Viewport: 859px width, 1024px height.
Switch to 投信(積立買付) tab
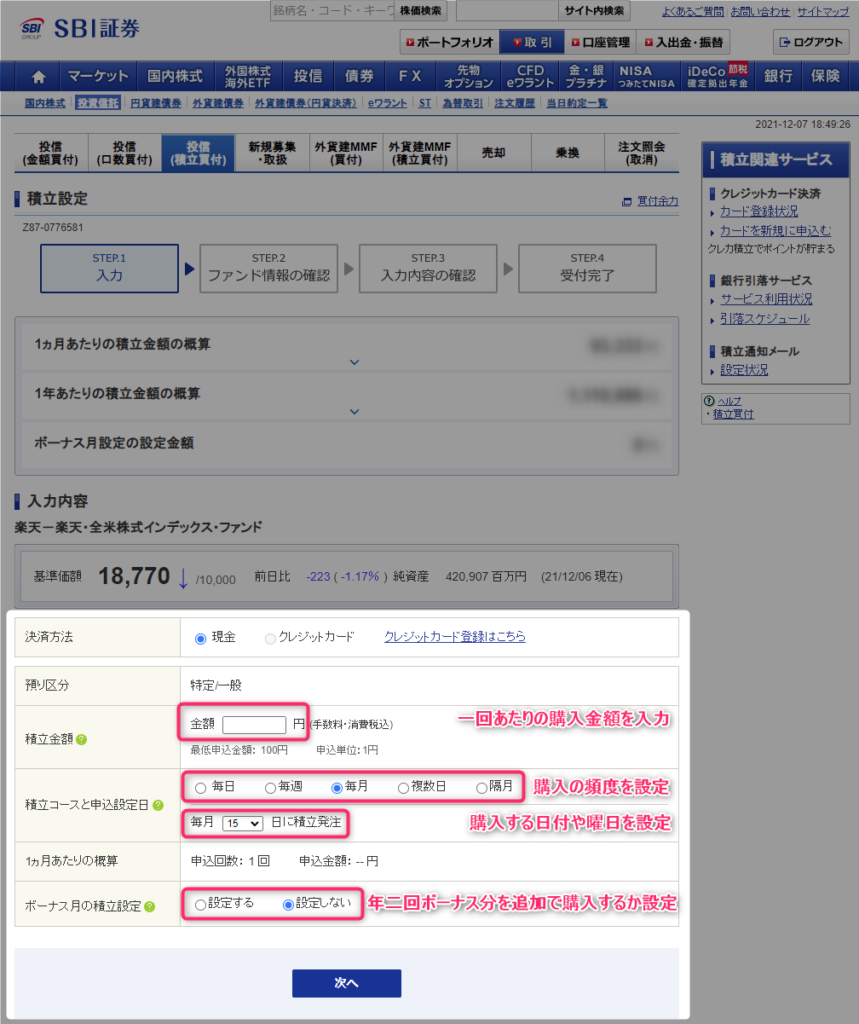[198, 153]
